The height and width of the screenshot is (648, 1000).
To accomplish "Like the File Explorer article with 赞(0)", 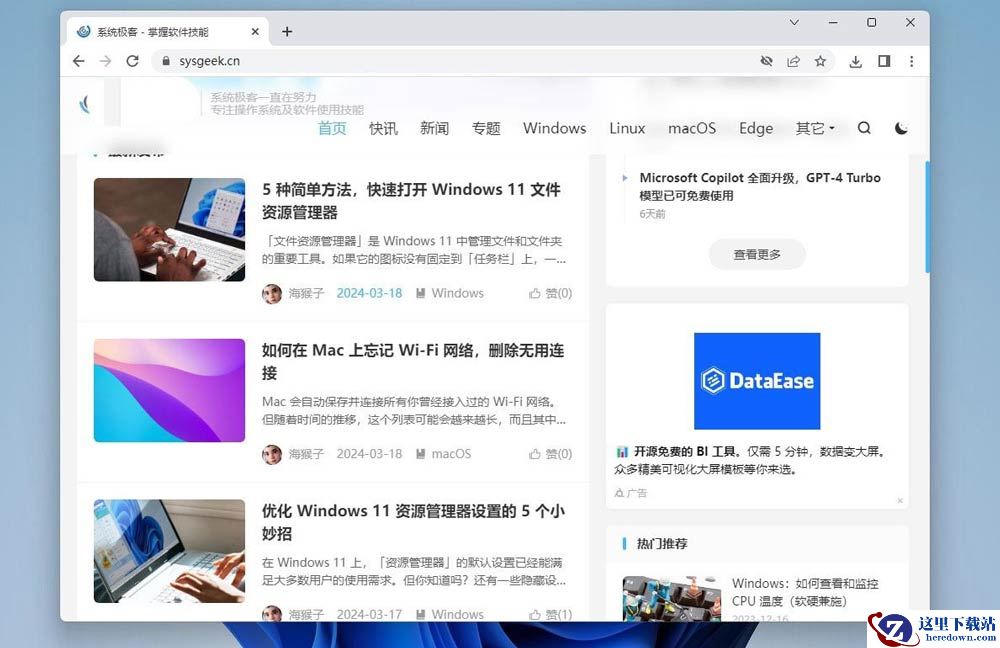I will [x=550, y=293].
